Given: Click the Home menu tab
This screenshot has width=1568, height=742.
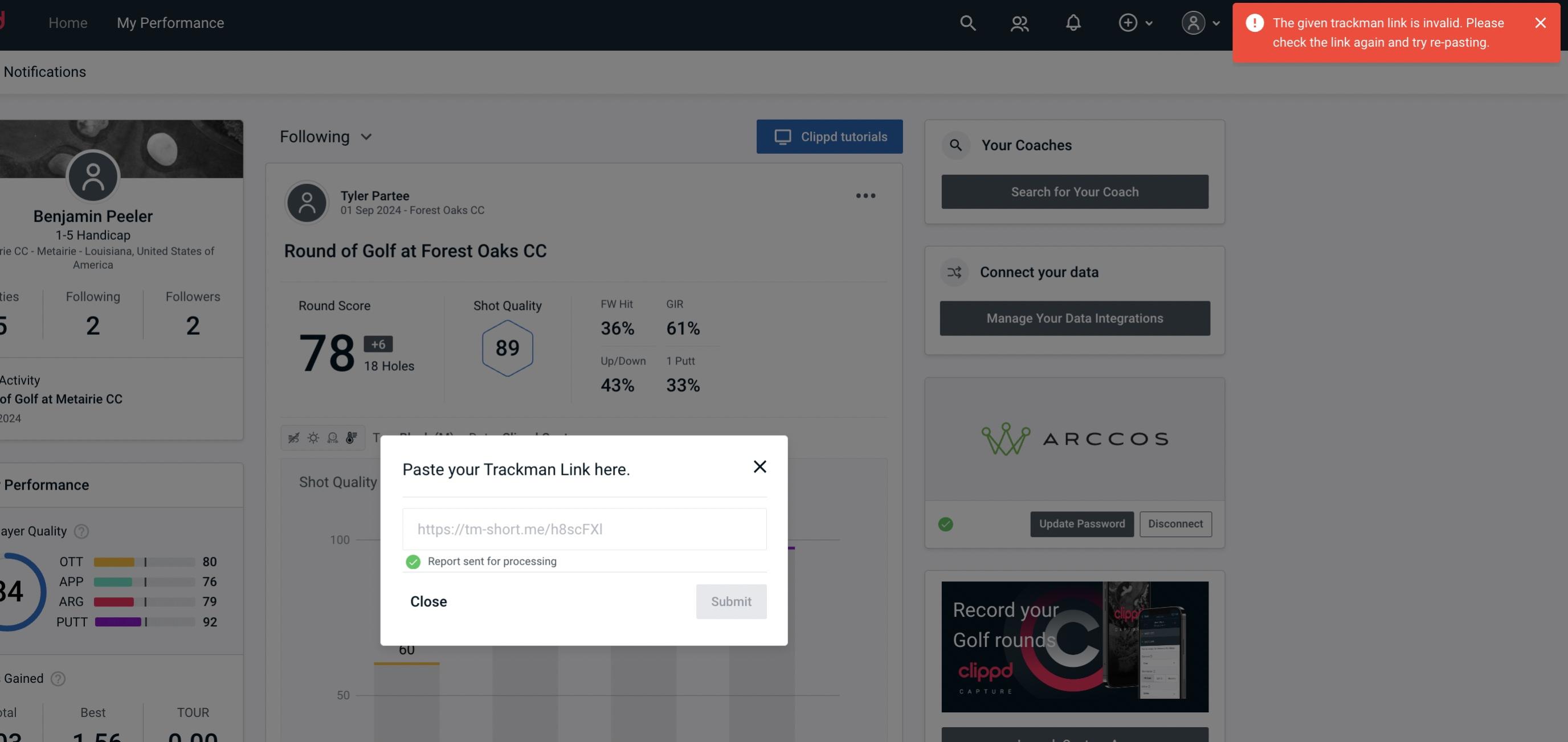Looking at the screenshot, I should (x=67, y=21).
